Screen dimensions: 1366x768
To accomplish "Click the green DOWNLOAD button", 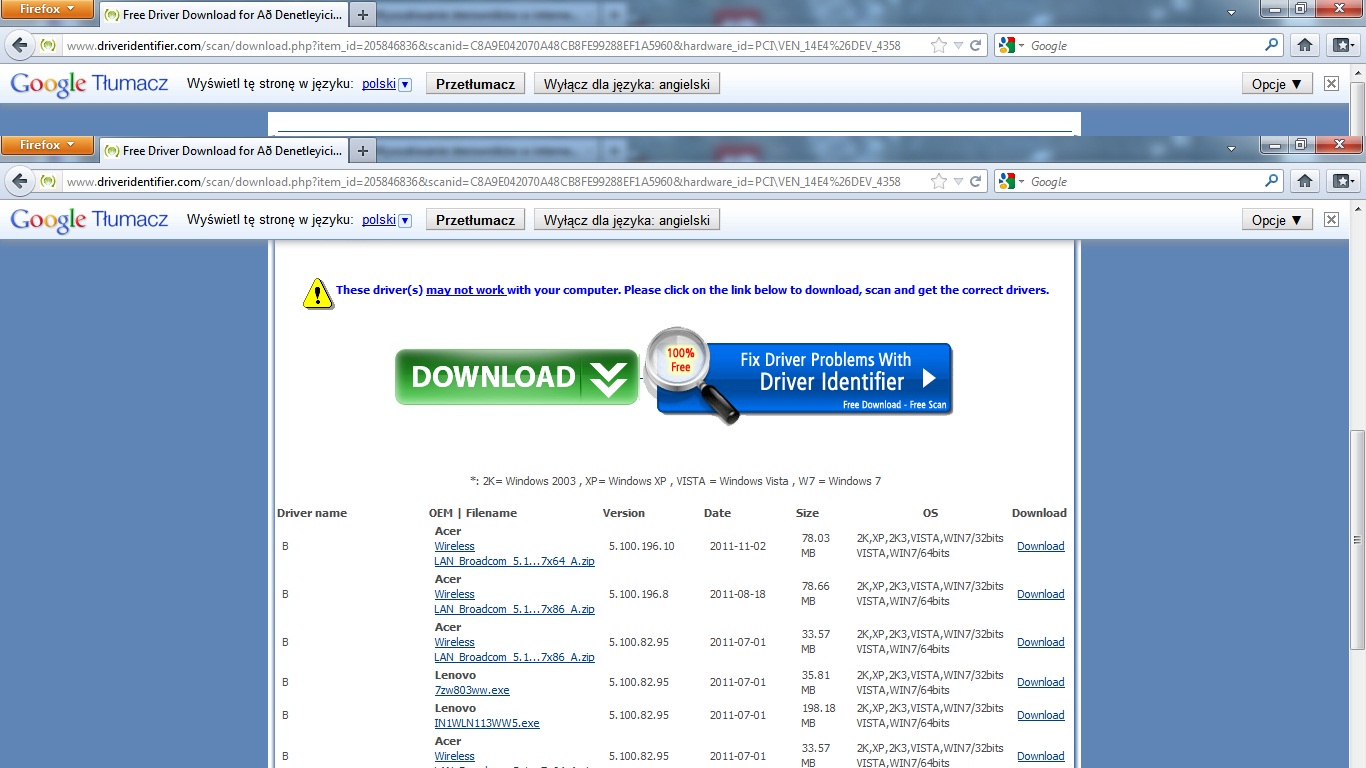I will click(517, 377).
